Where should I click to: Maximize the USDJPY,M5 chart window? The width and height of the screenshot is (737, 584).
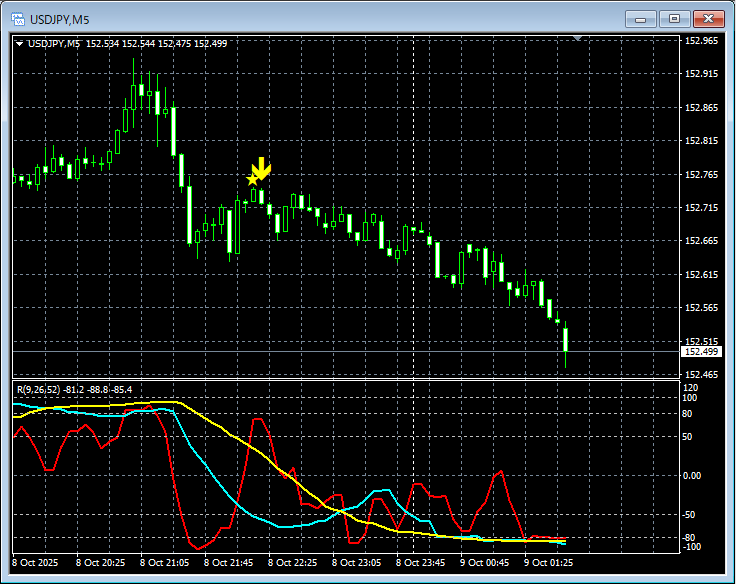[x=674, y=19]
